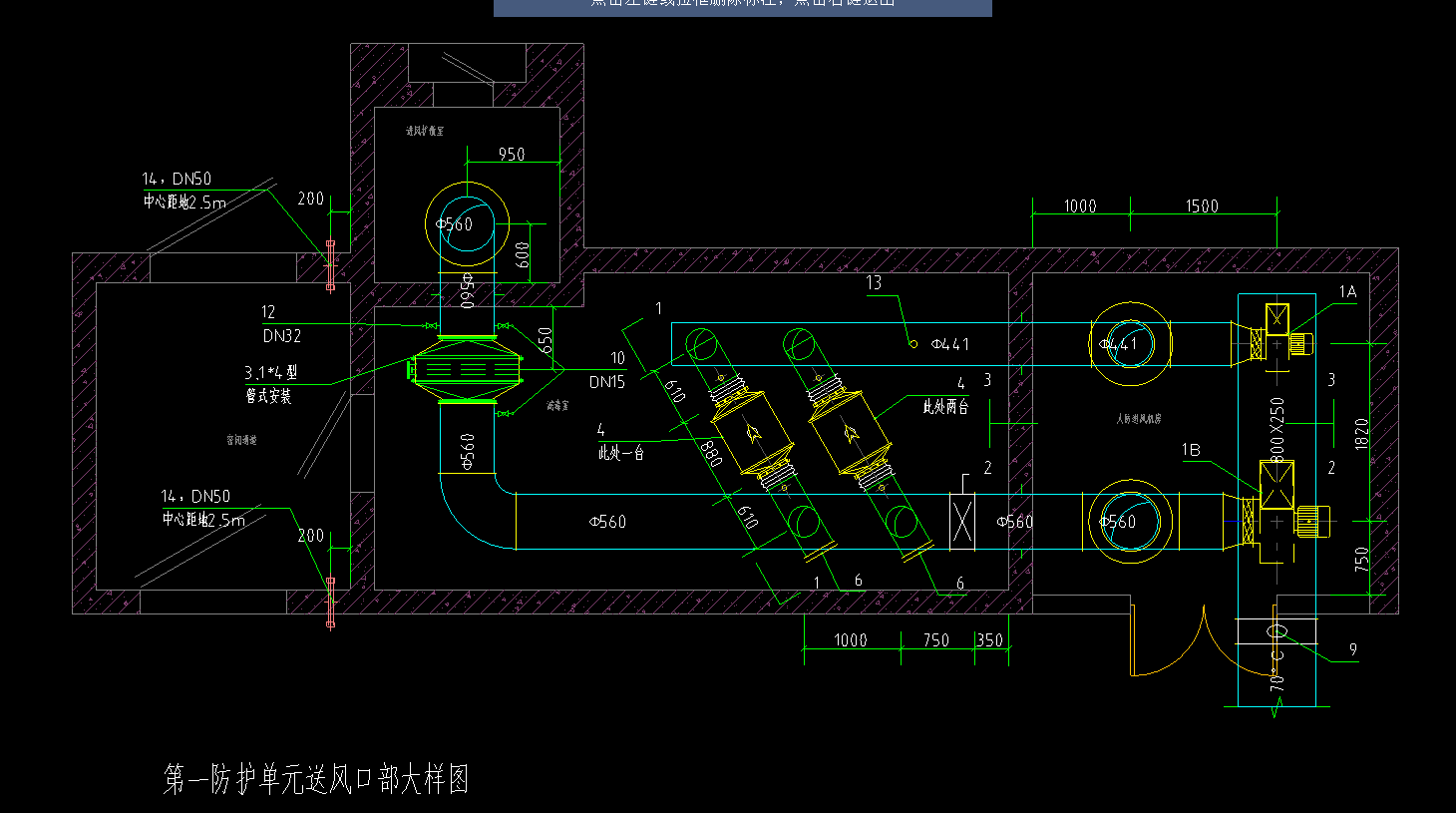Click the 密闭通道 room label
1456x813 pixels.
(x=241, y=439)
